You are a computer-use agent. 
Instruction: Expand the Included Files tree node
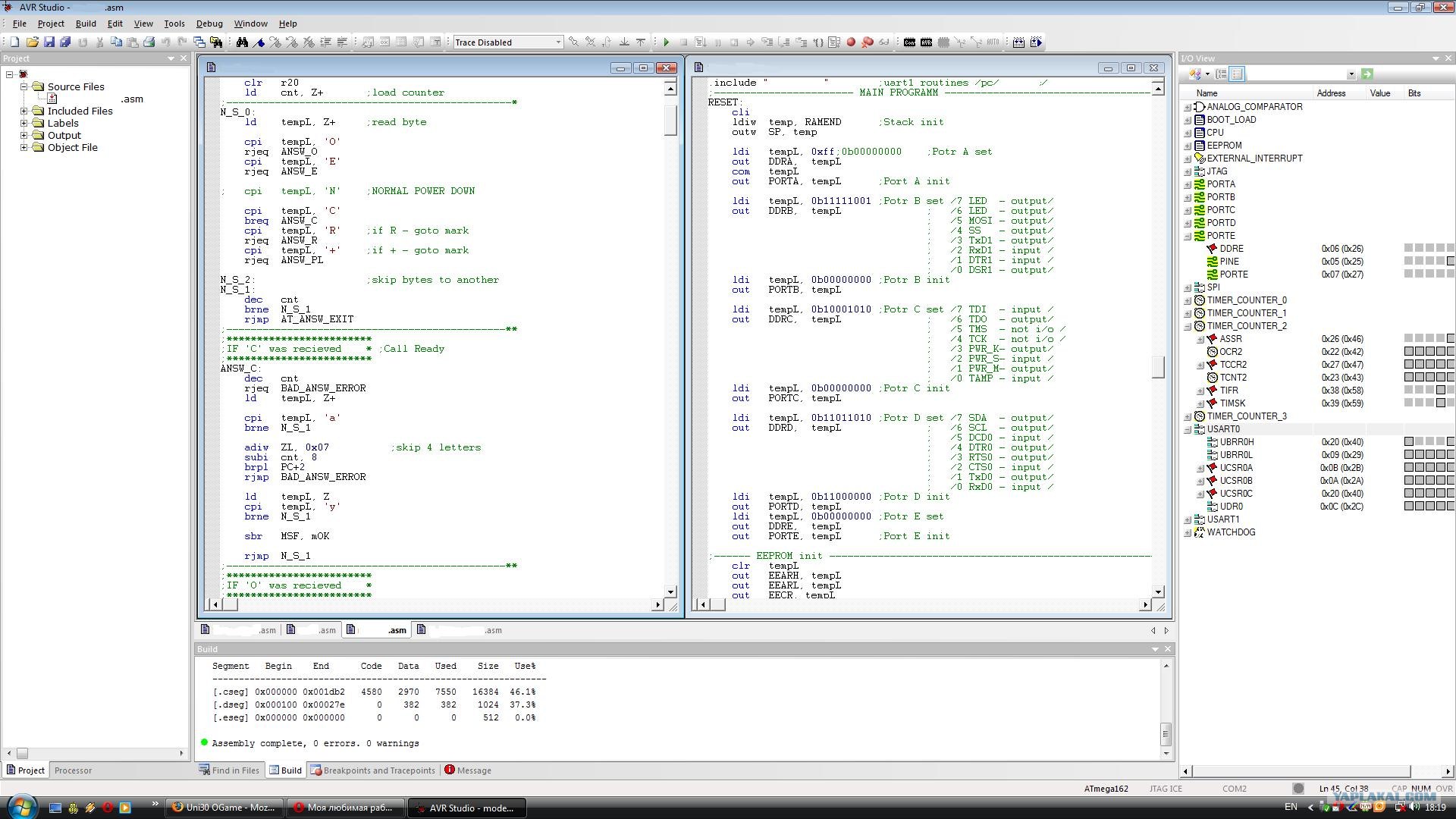click(x=24, y=111)
